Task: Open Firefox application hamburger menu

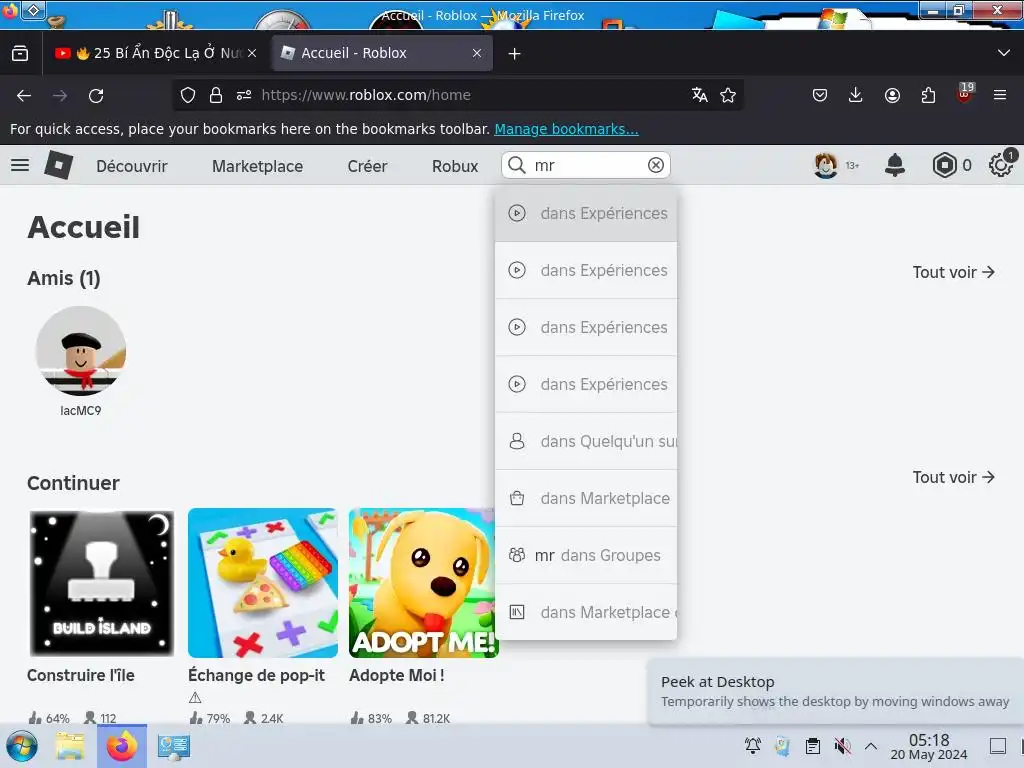Action: click(x=1000, y=95)
